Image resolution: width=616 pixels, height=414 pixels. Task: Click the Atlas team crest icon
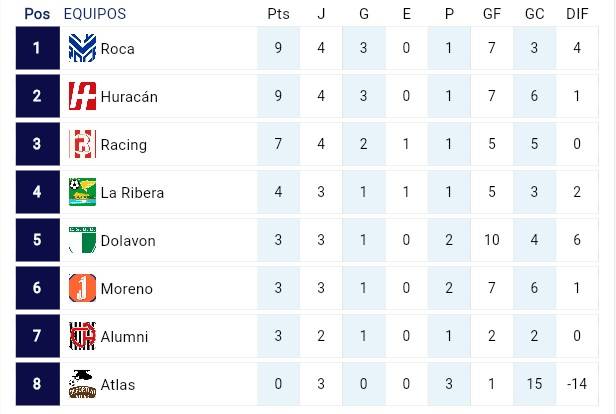(81, 384)
